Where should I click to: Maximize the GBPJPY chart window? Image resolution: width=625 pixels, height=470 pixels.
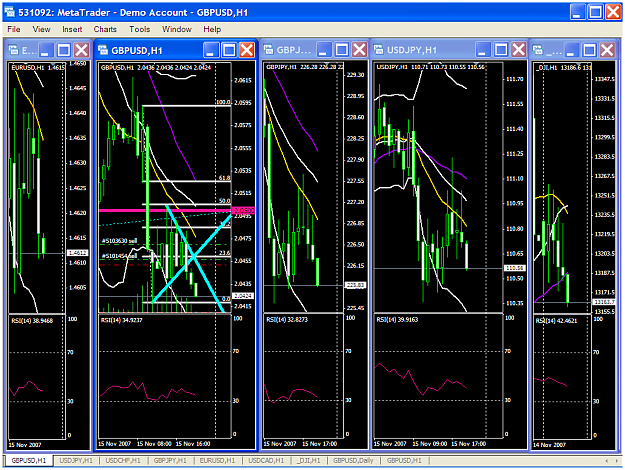coord(342,50)
